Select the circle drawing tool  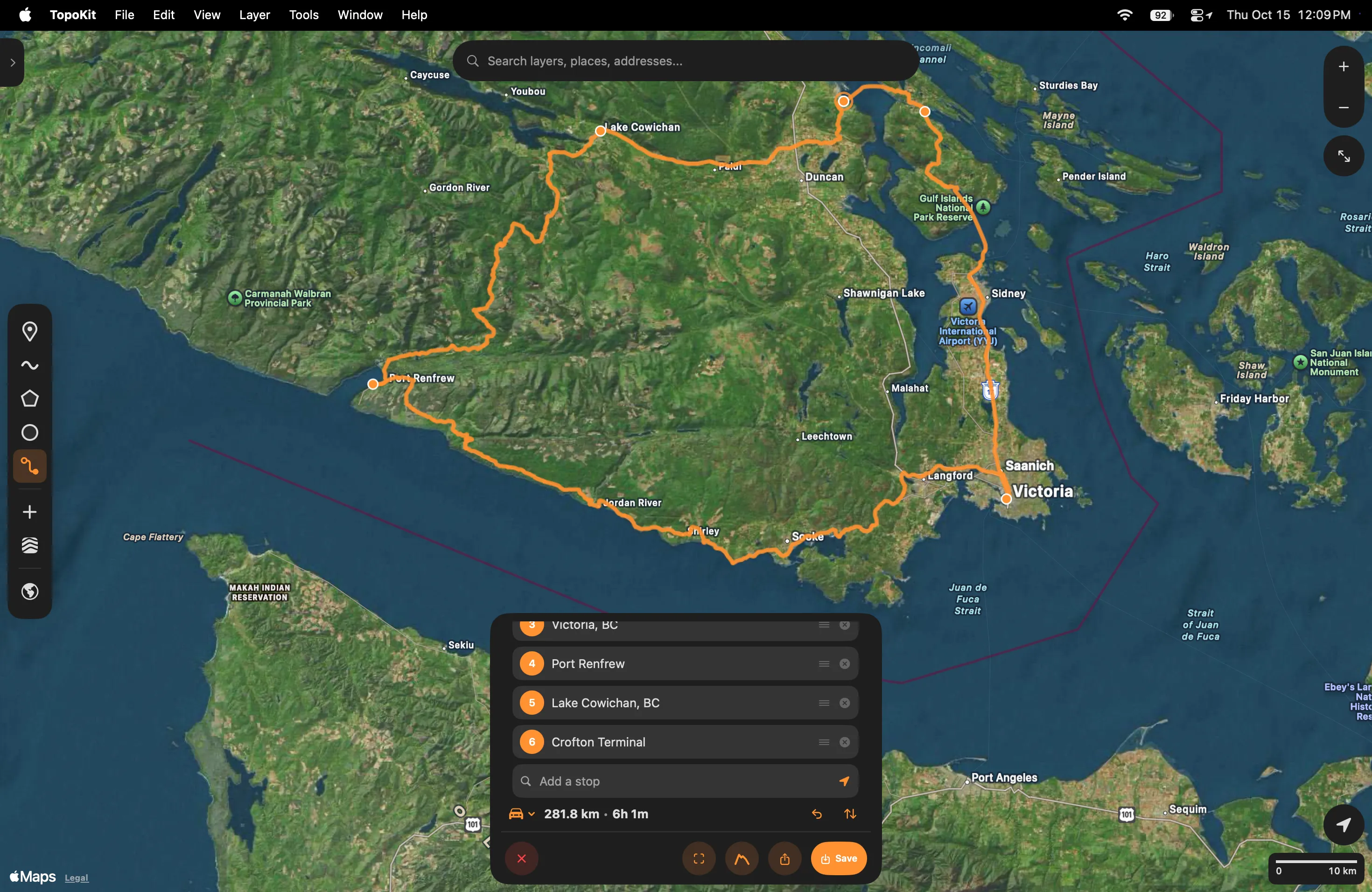click(29, 433)
